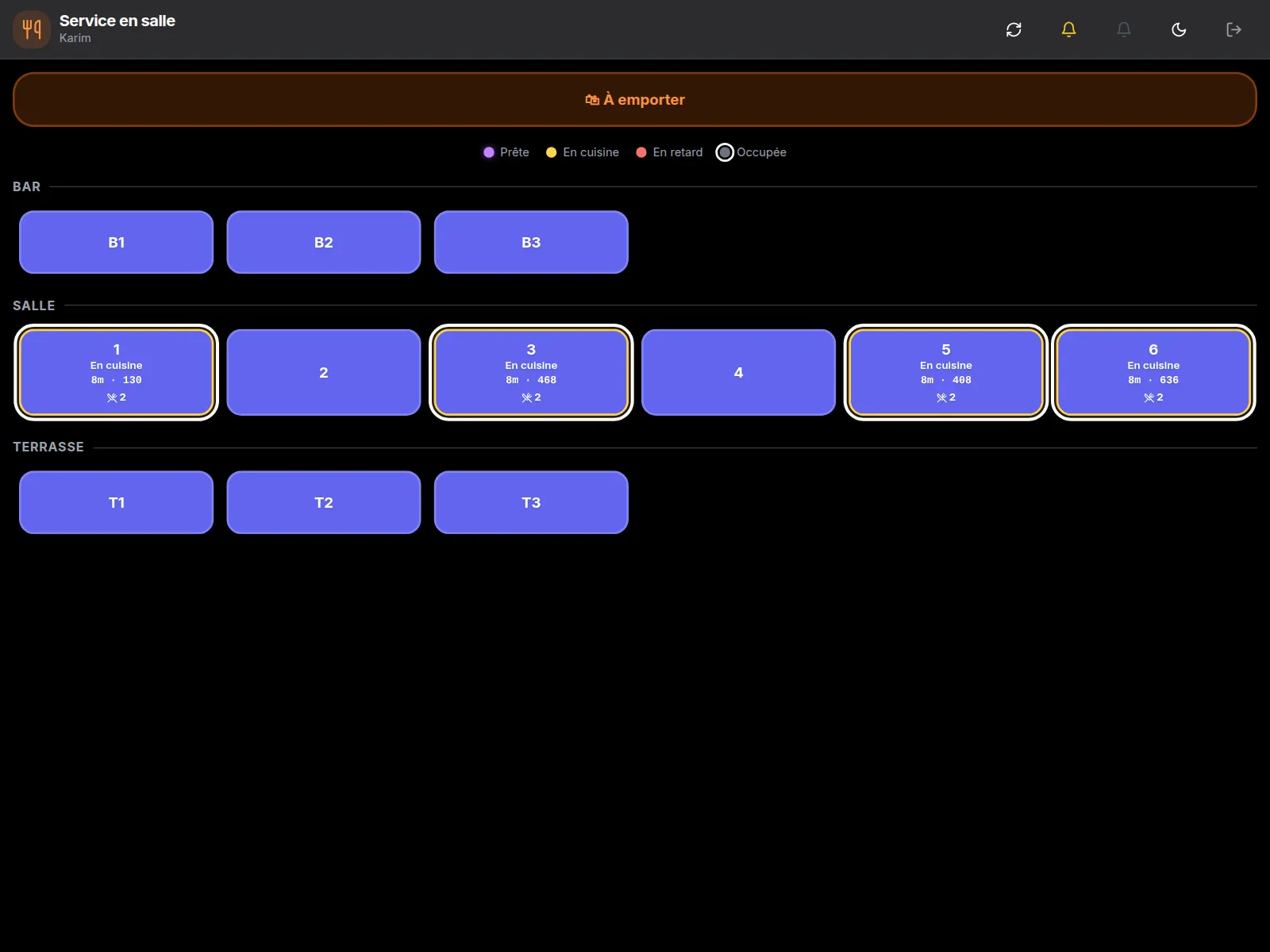Open empty table 2 in Salle

pos(324,372)
